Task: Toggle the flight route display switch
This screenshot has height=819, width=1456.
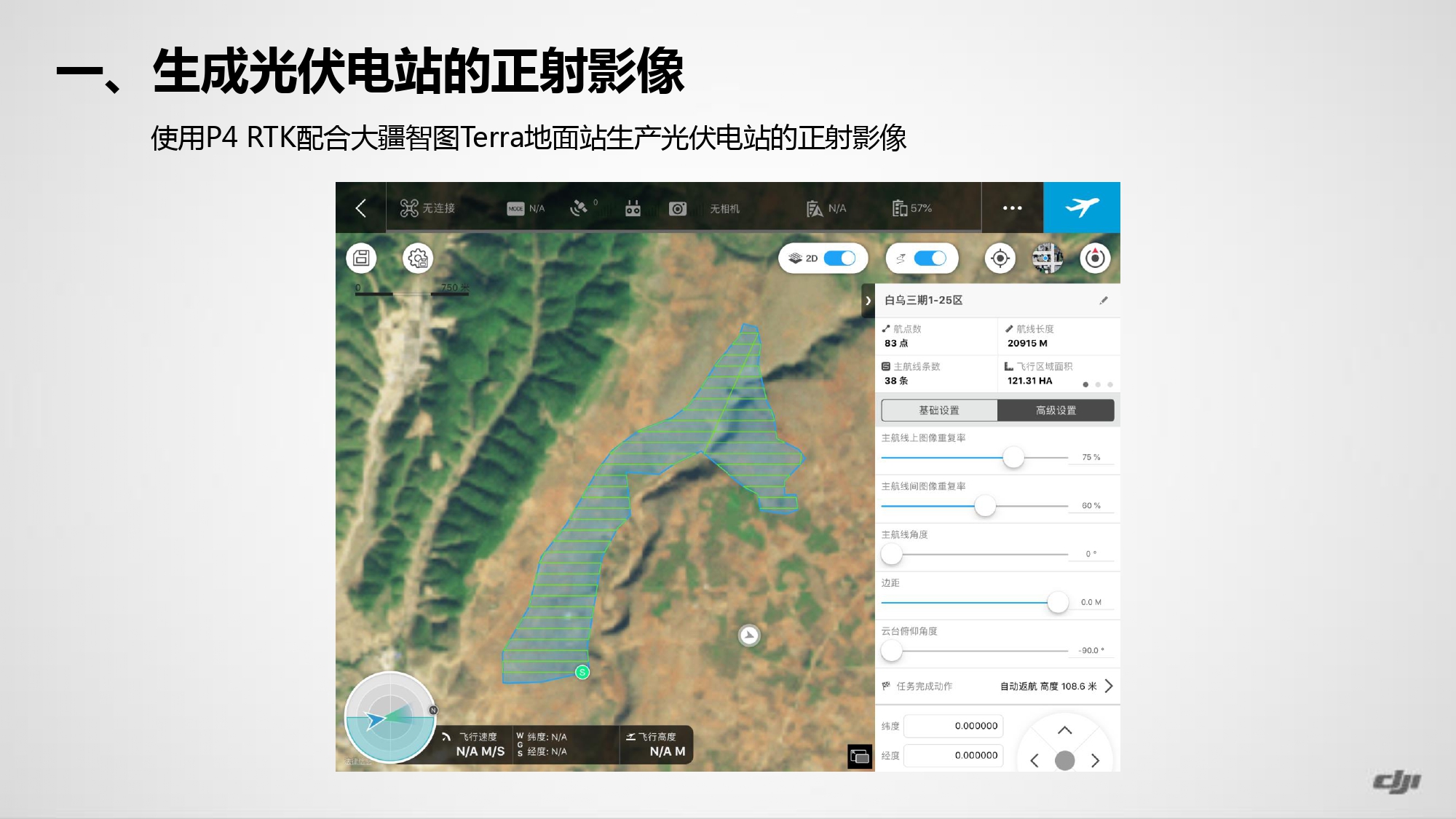Action: pyautogui.click(x=930, y=258)
